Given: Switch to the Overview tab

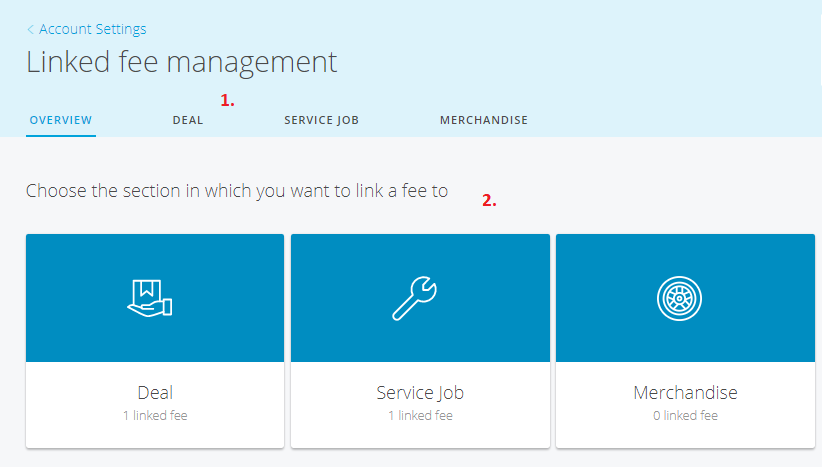Looking at the screenshot, I should tap(61, 120).
